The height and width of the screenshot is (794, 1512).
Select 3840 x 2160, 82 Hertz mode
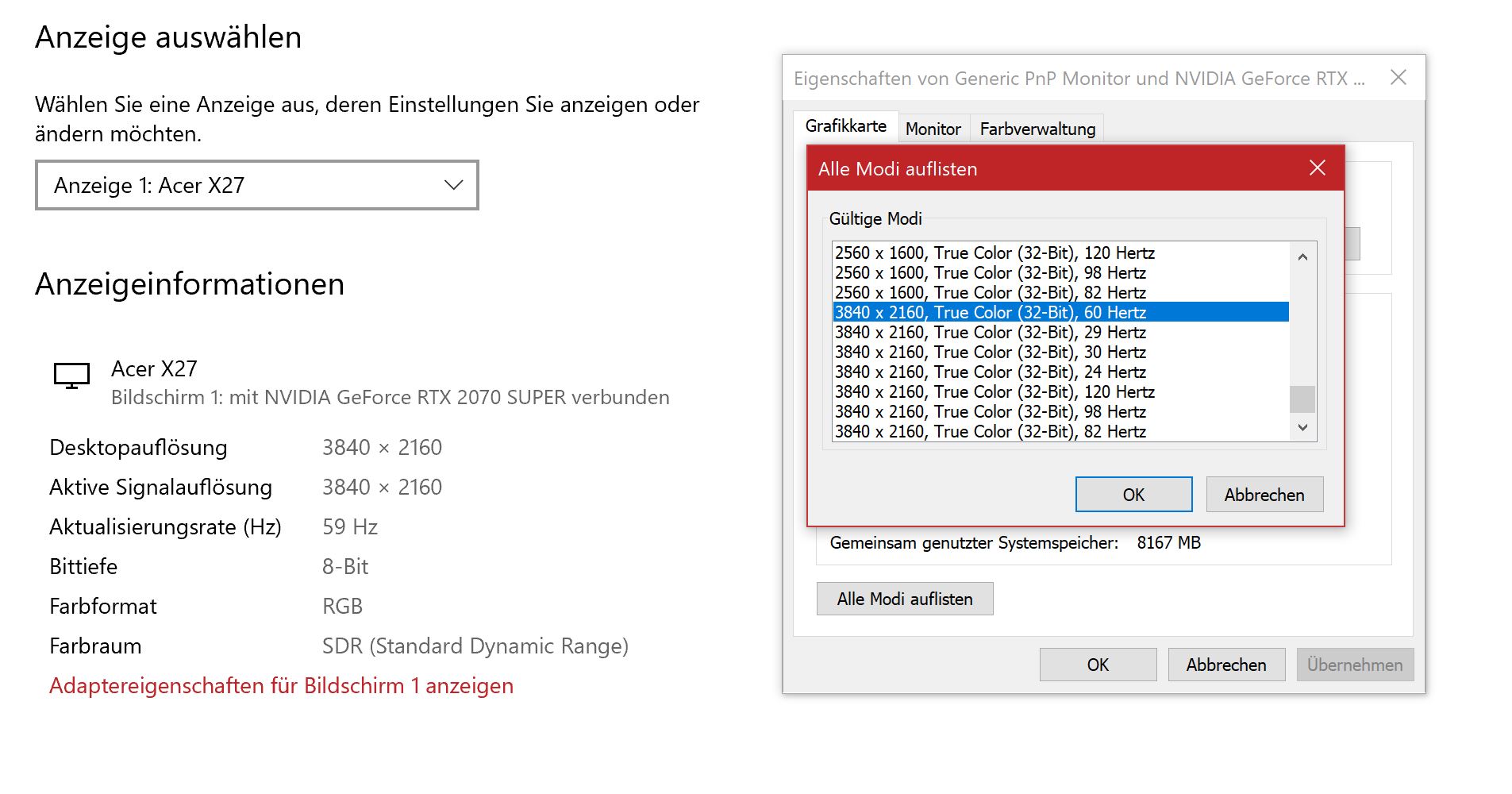[x=1060, y=431]
